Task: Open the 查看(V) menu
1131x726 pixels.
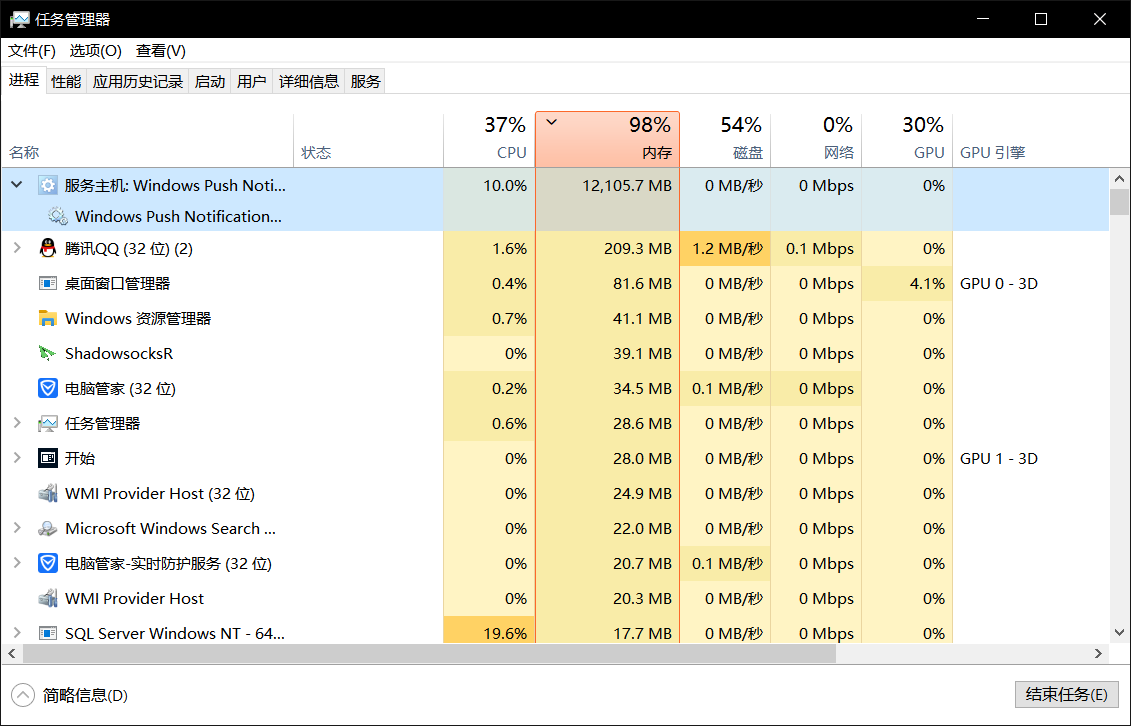Action: [x=161, y=50]
